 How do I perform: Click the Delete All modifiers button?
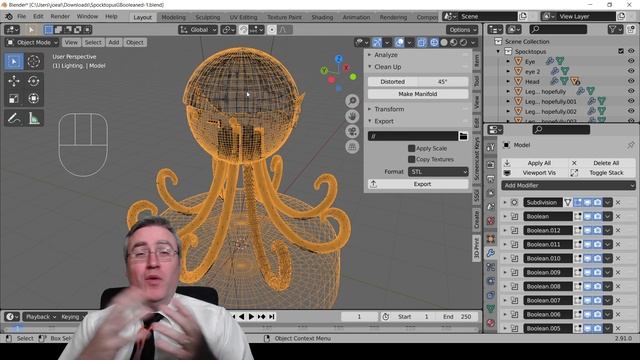(x=601, y=163)
